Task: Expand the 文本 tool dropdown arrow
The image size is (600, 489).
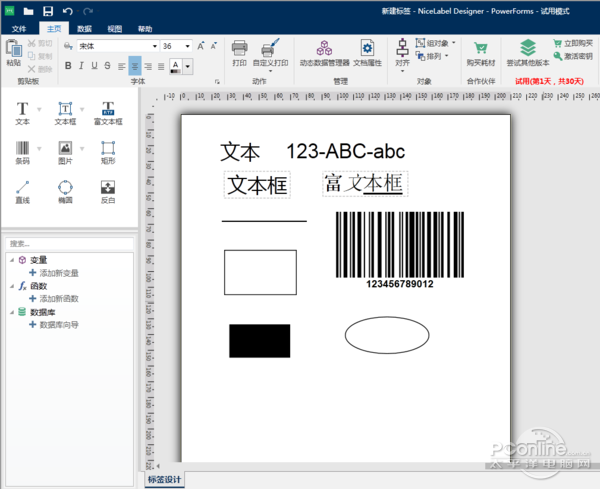Action: tap(39, 110)
